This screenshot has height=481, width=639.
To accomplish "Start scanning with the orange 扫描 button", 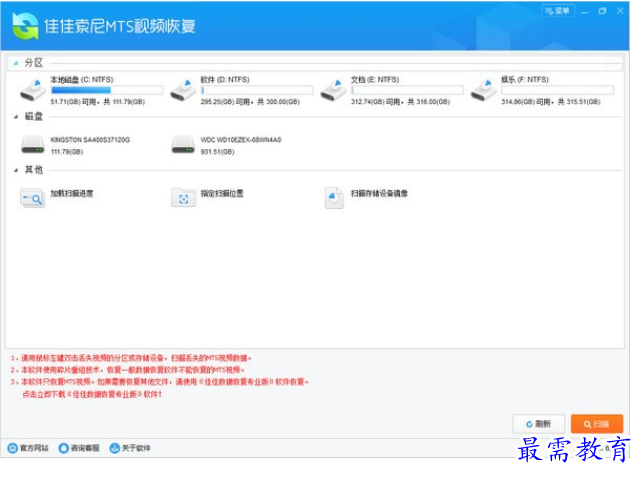I will (597, 424).
